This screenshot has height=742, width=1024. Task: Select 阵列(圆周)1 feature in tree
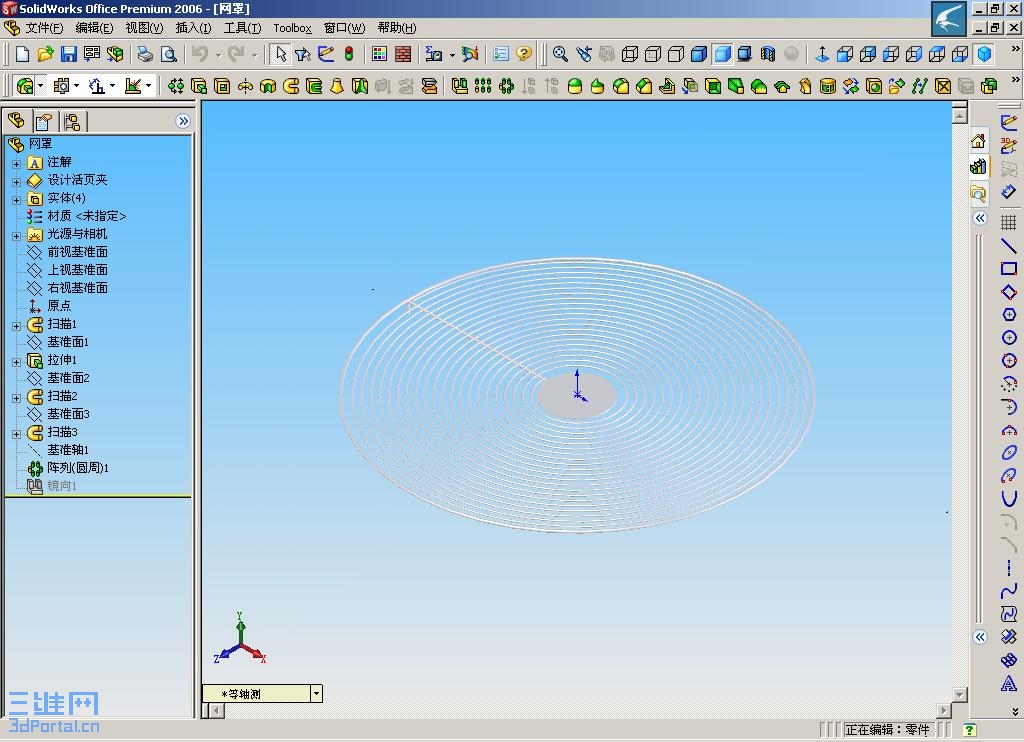78,468
